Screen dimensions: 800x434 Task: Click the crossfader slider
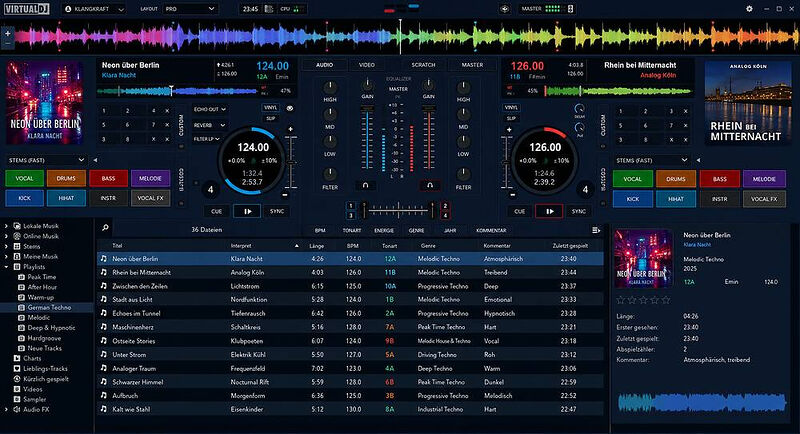(398, 210)
